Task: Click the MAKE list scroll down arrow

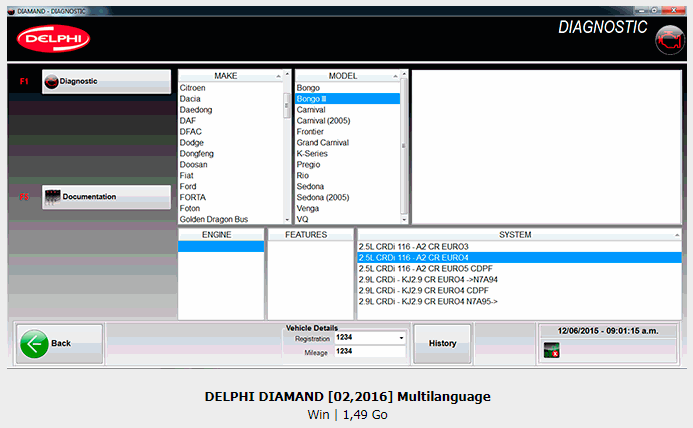Action: [287, 220]
